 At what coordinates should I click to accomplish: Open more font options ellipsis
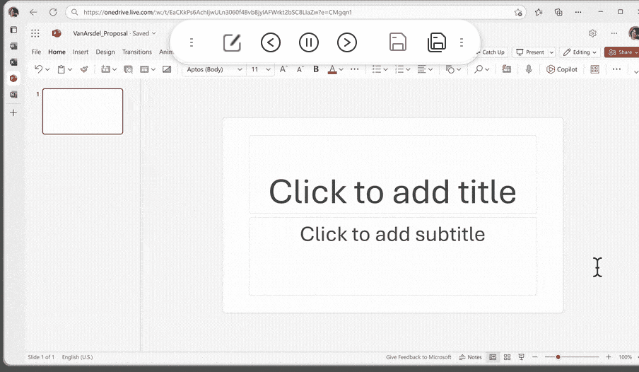coord(355,69)
